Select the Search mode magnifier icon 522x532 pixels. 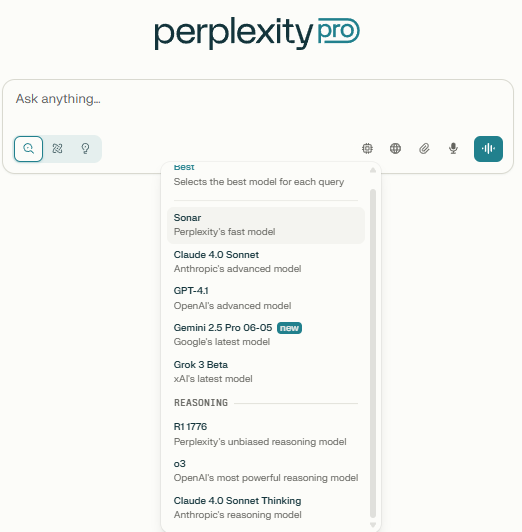click(28, 149)
